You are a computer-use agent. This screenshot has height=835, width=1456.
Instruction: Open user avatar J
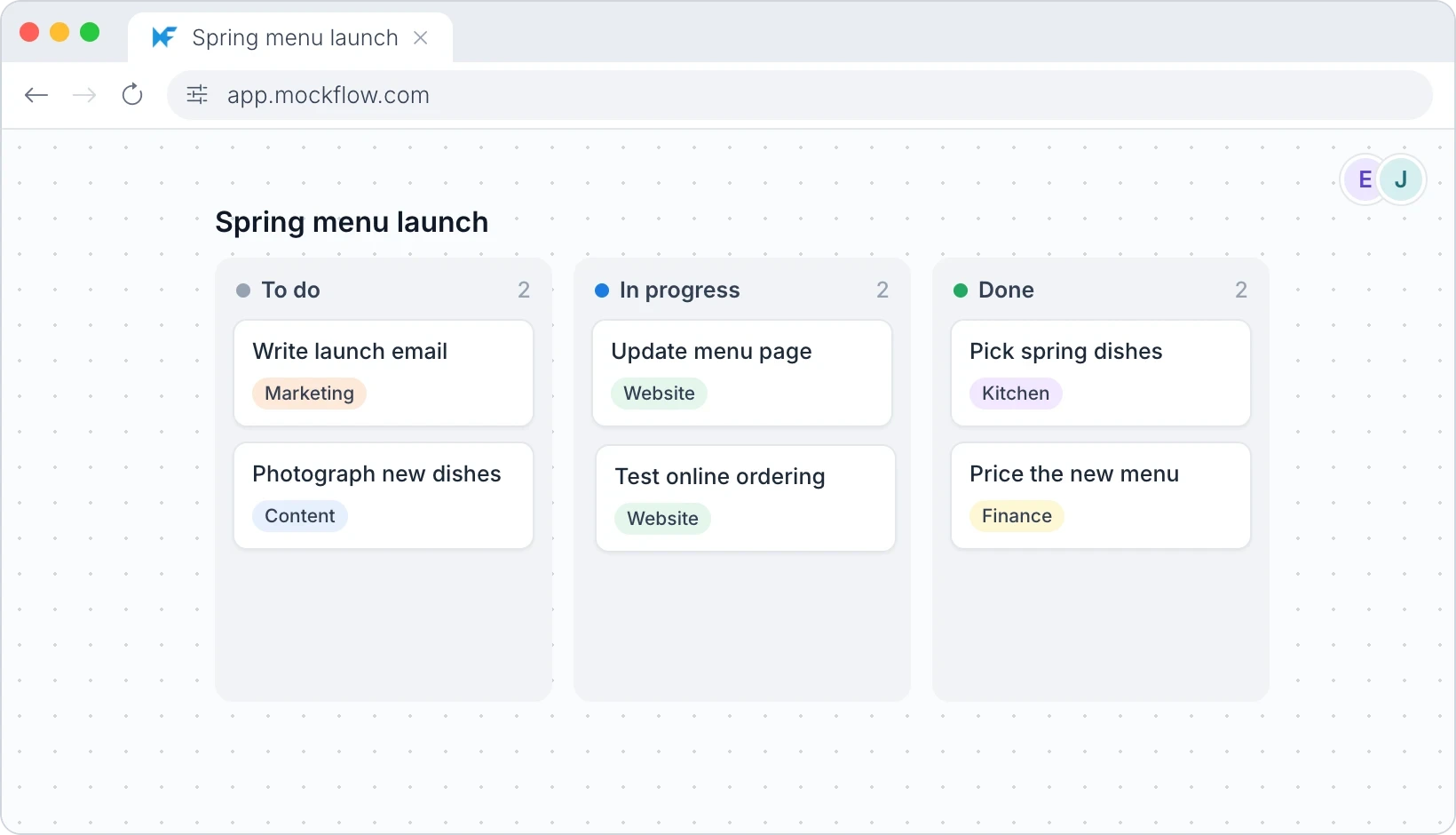click(1401, 179)
